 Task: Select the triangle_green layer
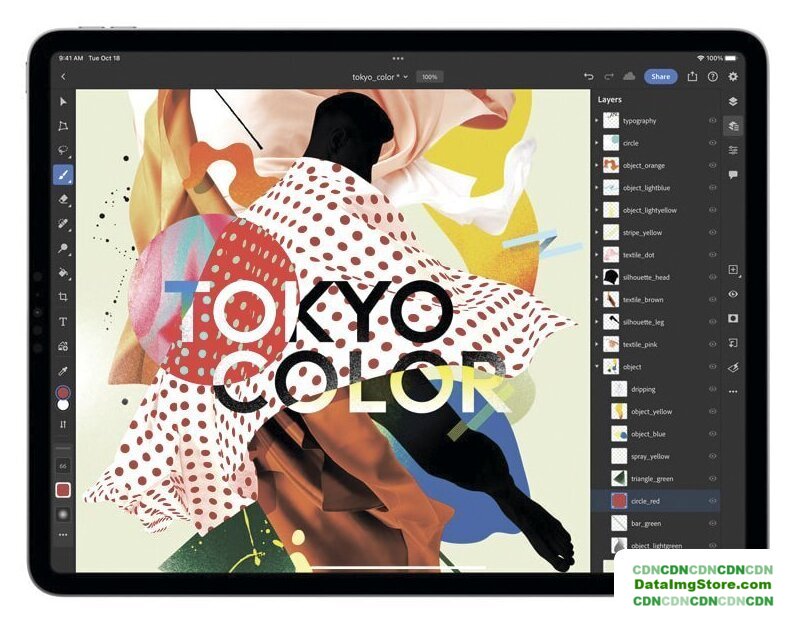coord(651,479)
